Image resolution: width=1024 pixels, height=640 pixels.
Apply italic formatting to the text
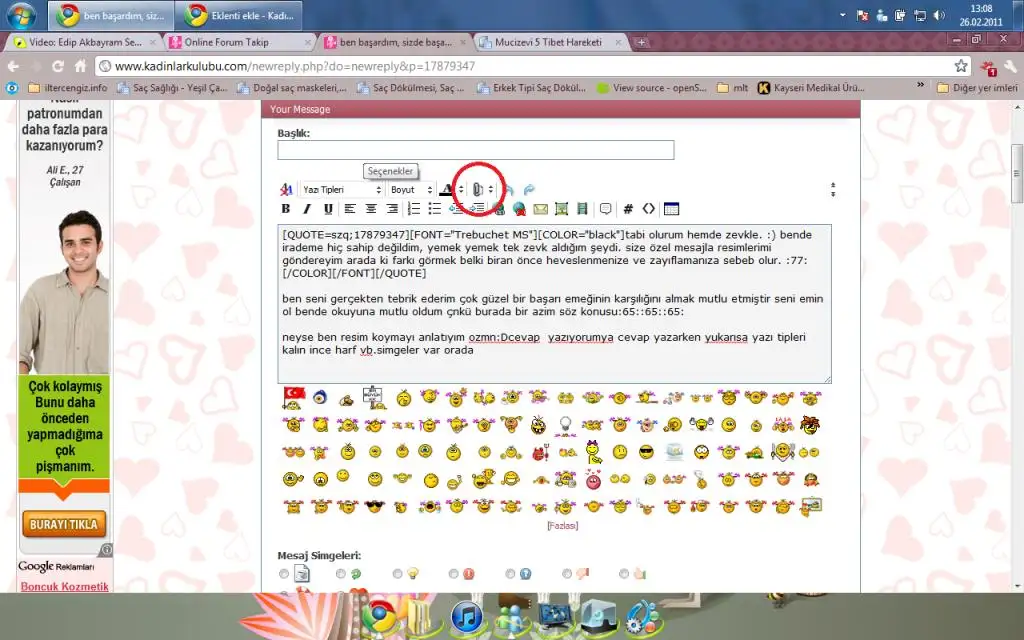[x=306, y=209]
